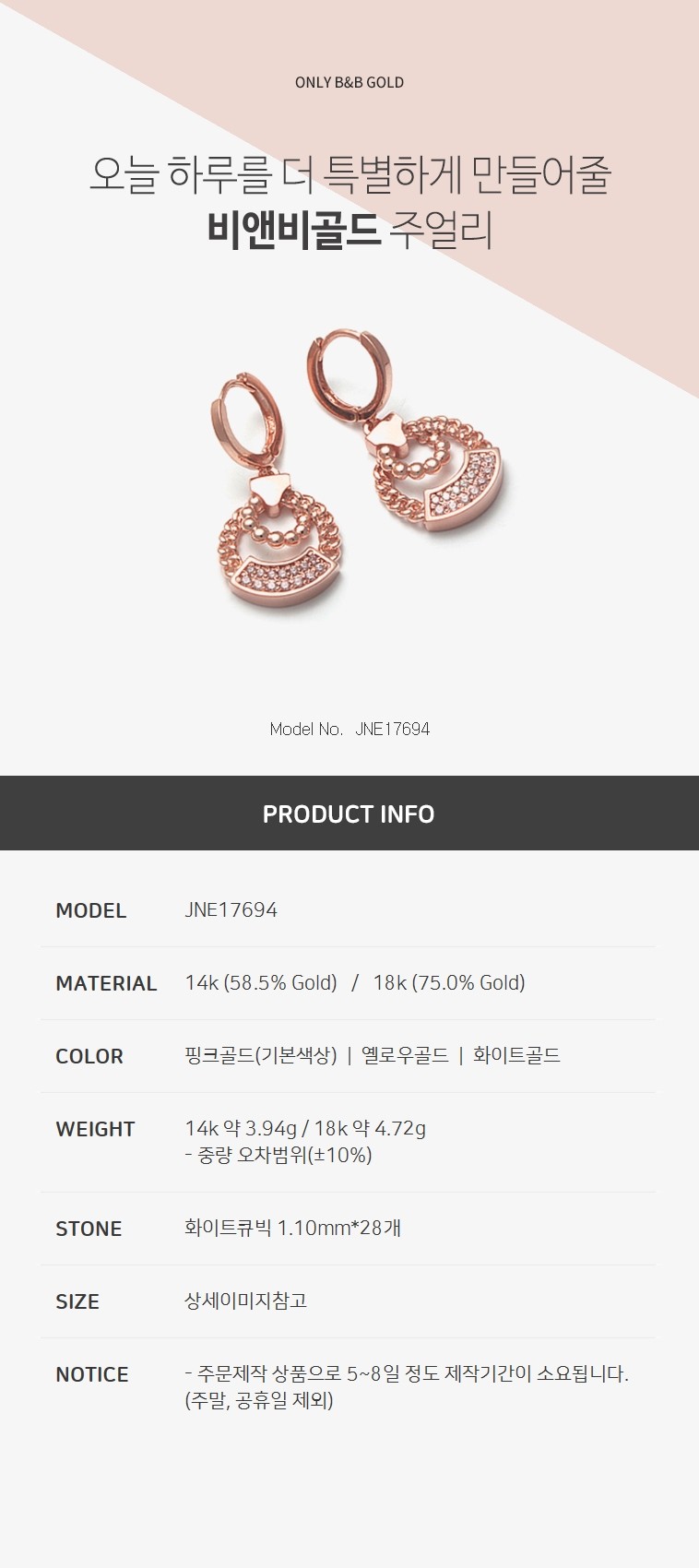Select the MODEL label
Image resolution: width=699 pixels, height=1568 pixels.
[x=90, y=910]
